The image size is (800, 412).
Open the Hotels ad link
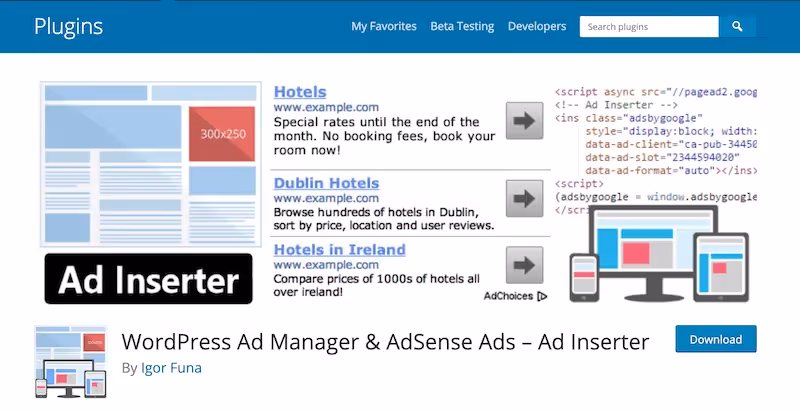click(x=300, y=92)
